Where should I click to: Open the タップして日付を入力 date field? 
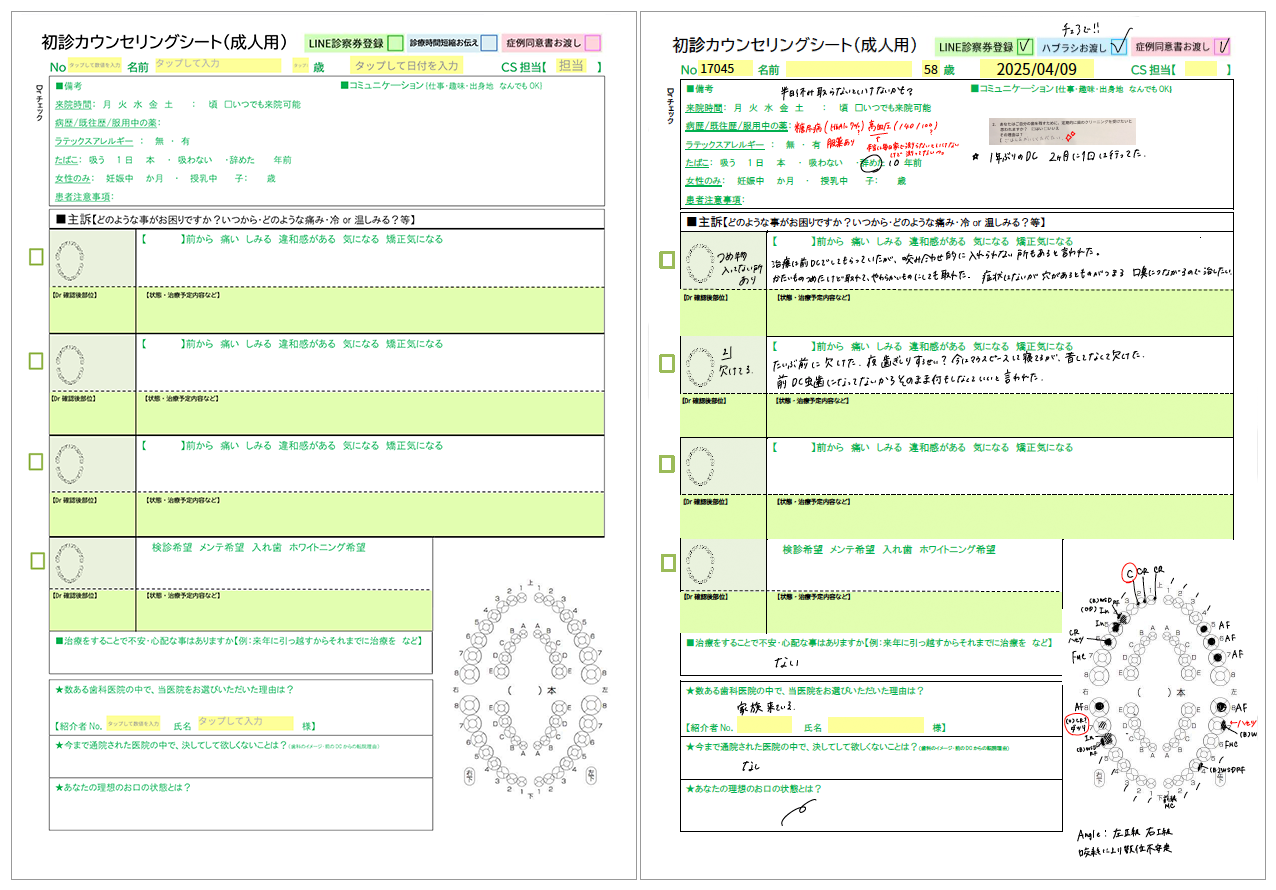[x=406, y=66]
